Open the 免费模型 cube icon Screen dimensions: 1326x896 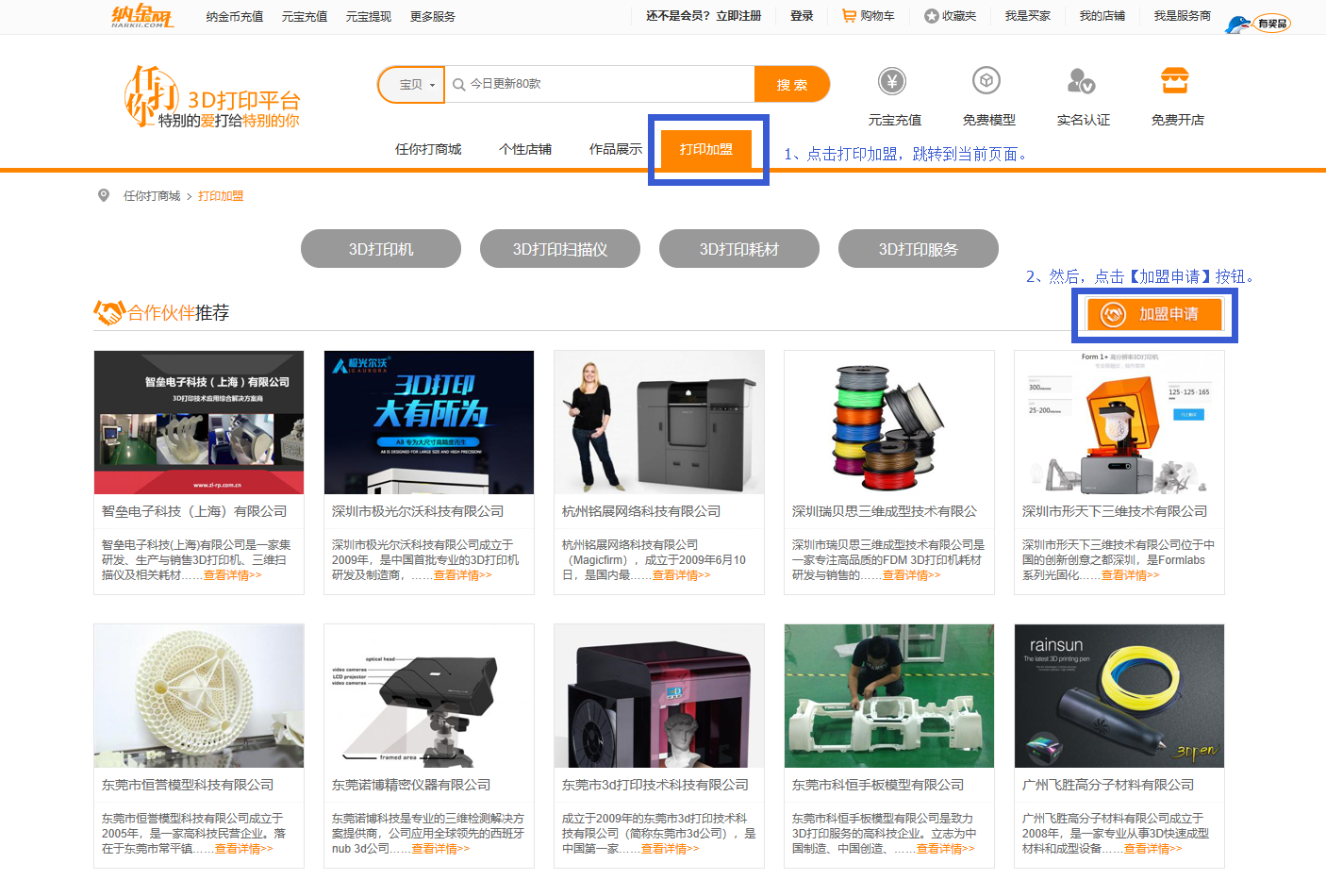pyautogui.click(x=986, y=81)
